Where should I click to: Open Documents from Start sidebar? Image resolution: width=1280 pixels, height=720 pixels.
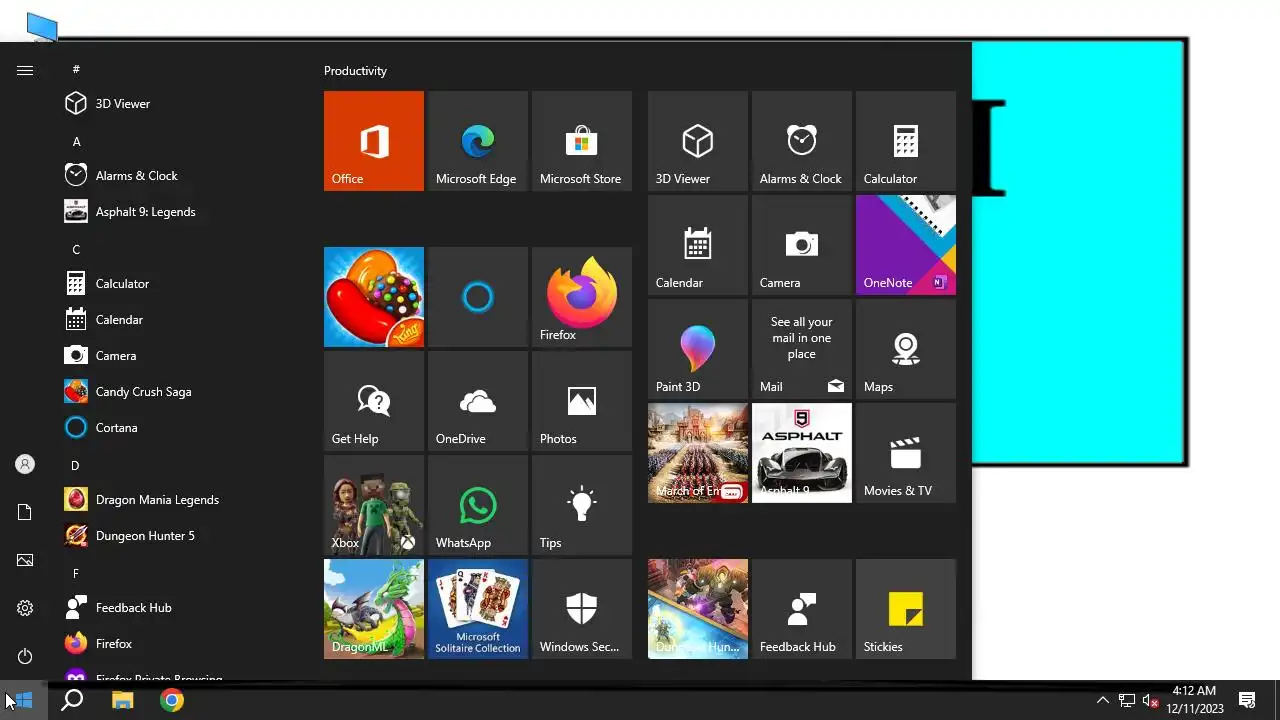point(25,512)
